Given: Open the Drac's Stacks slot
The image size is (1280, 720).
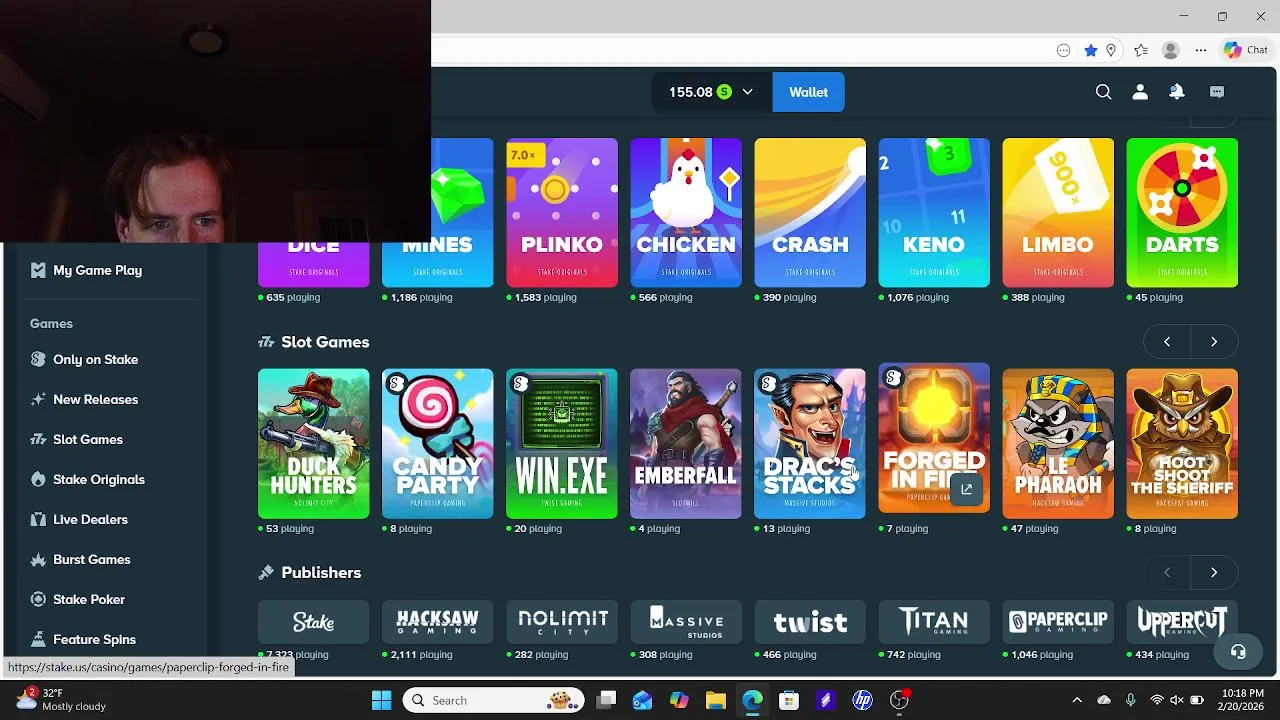Looking at the screenshot, I should tap(810, 444).
